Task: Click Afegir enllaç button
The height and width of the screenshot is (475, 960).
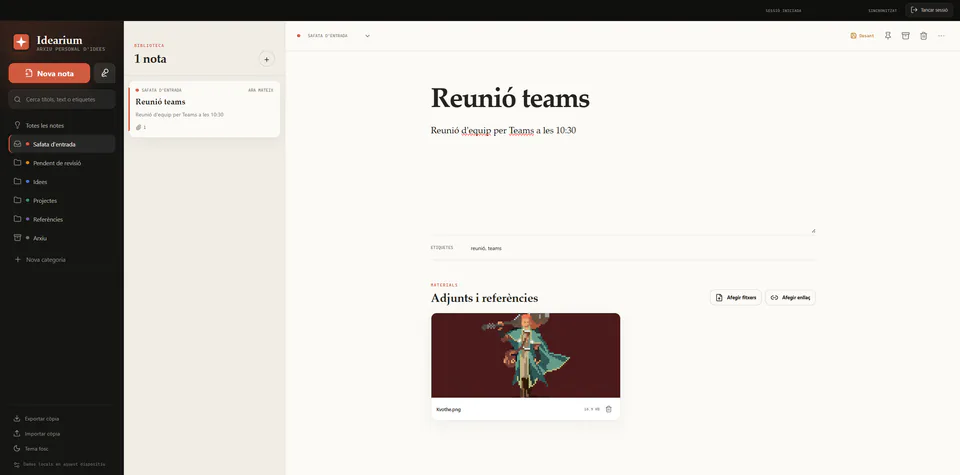Action: coord(790,297)
